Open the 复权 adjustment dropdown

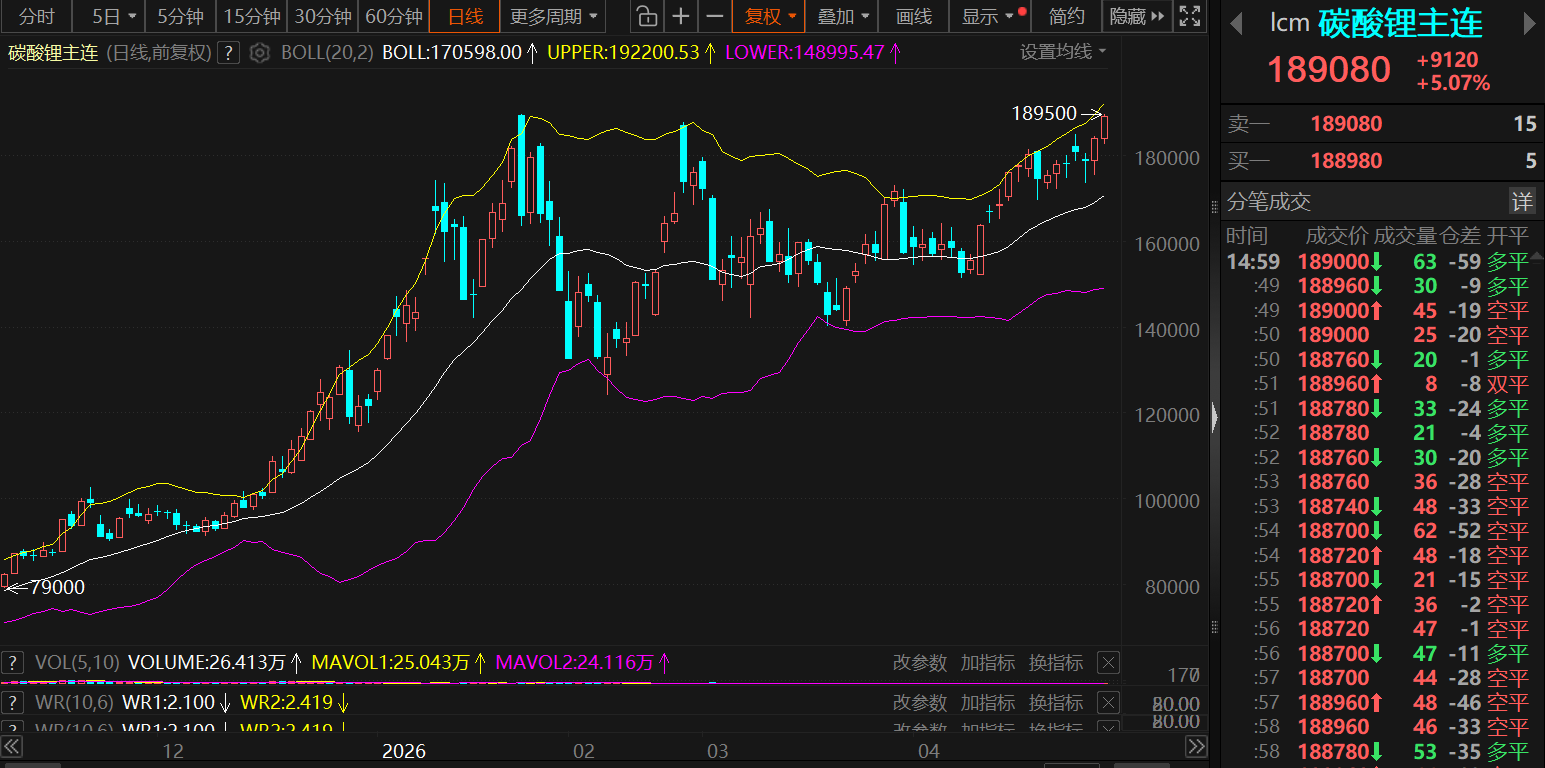[770, 16]
